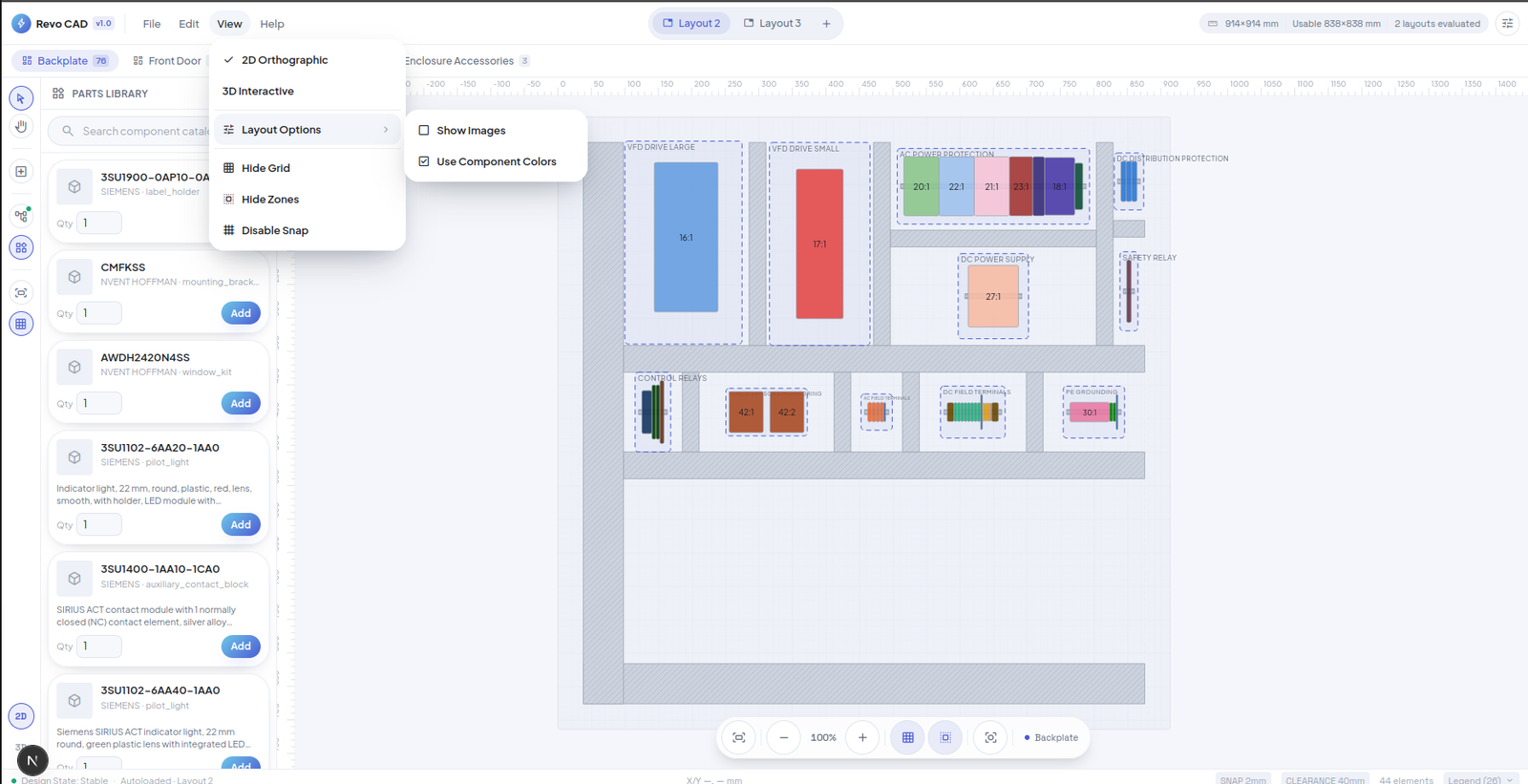Expand the Legend (26) dropdown in status bar
The image size is (1528, 784).
1480,779
